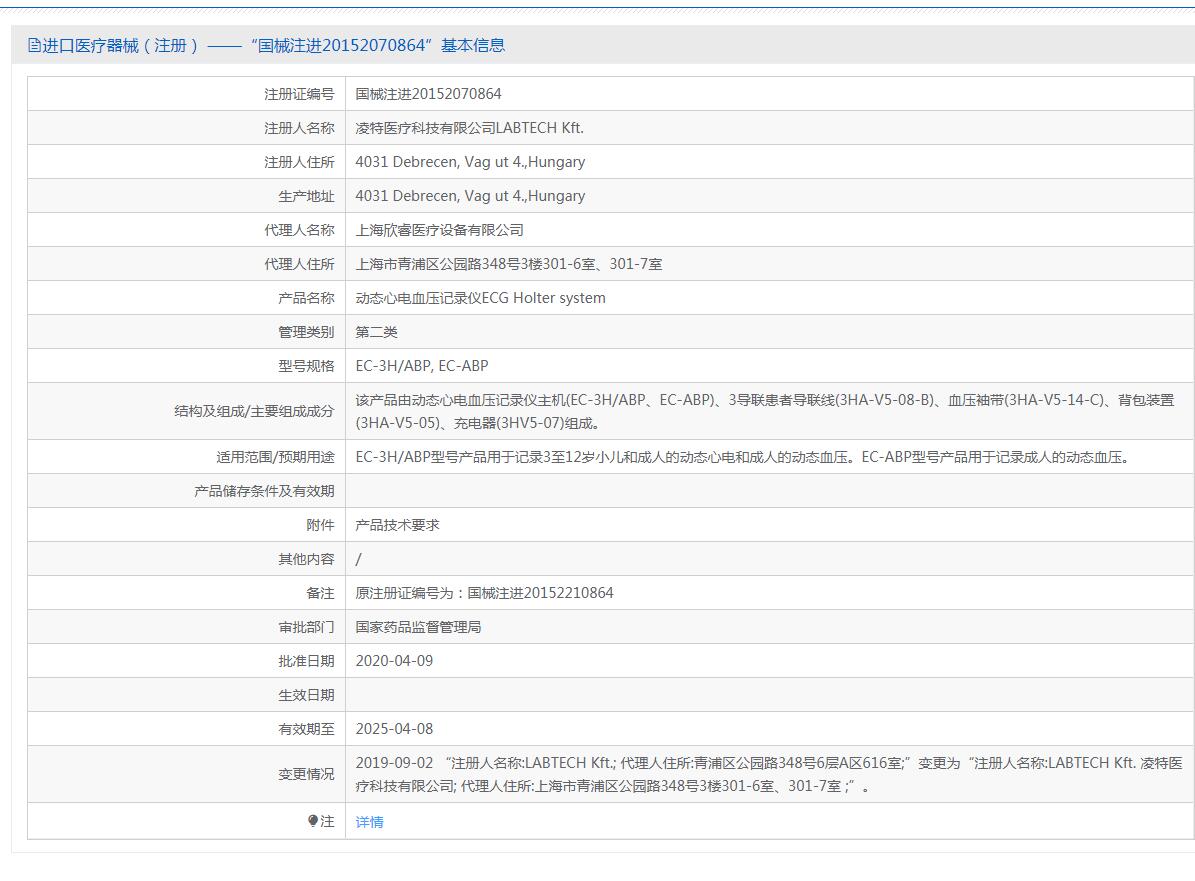Click the lightbulb icon beside 注
Image resolution: width=1195 pixels, height=881 pixels.
313,821
